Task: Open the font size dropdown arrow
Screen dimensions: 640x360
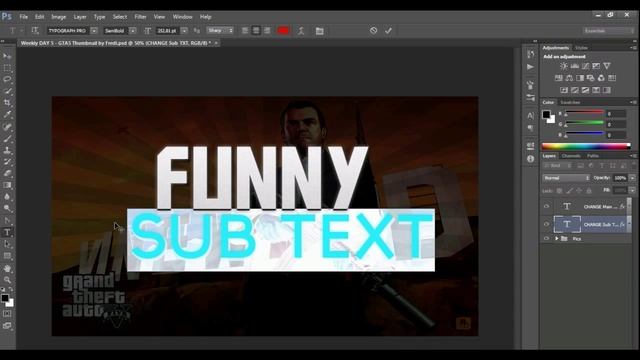Action: 184,31
